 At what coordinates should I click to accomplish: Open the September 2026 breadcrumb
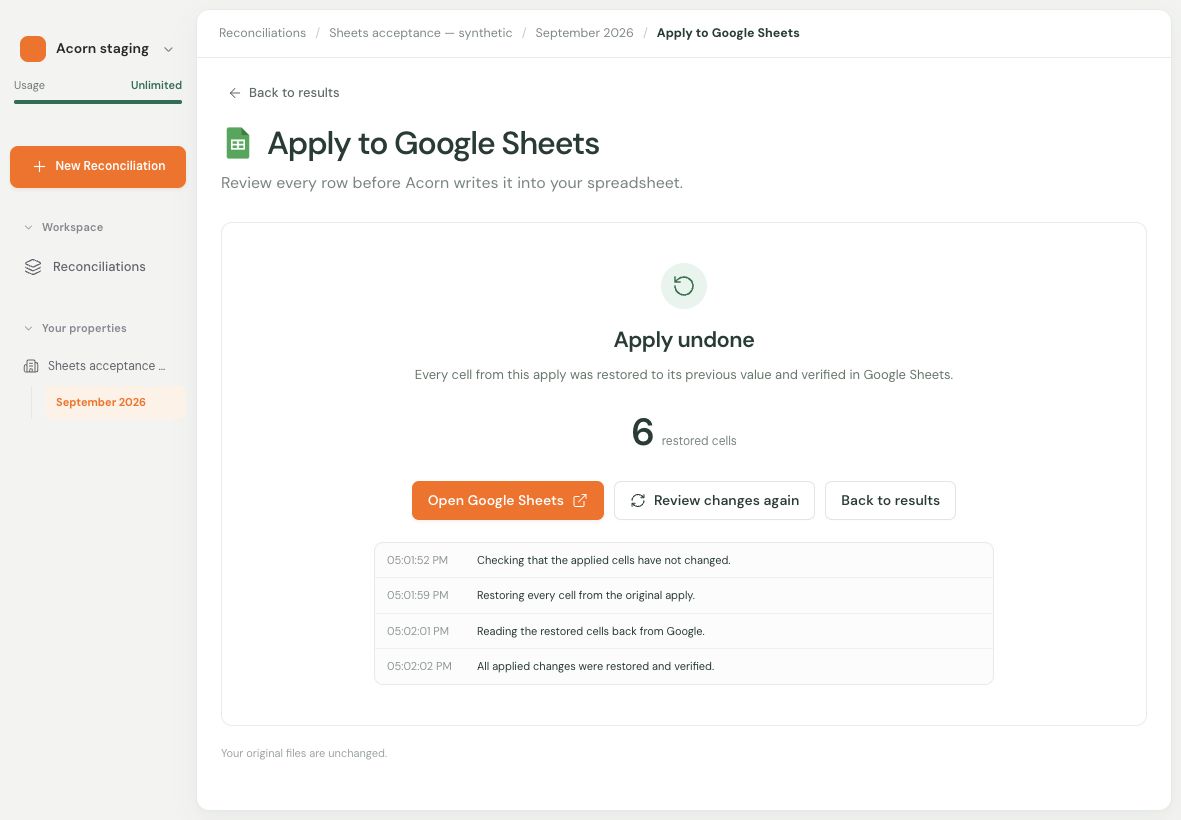coord(584,33)
